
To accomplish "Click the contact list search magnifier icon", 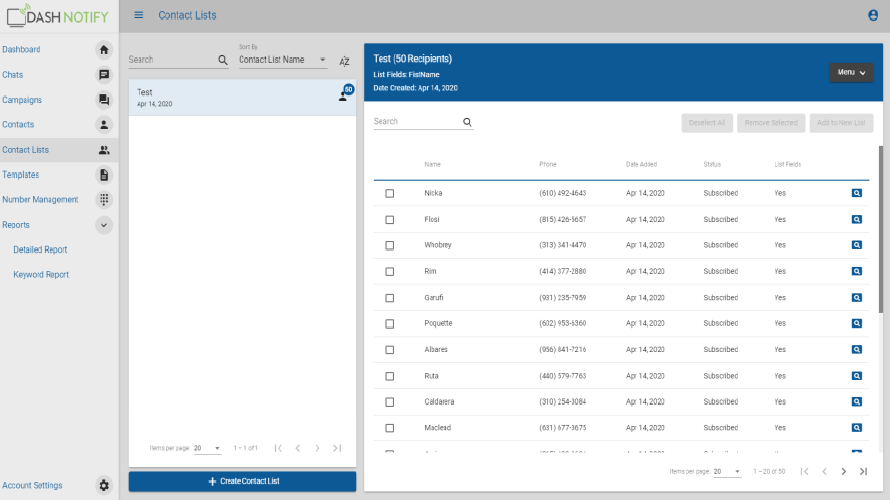I will click(222, 60).
